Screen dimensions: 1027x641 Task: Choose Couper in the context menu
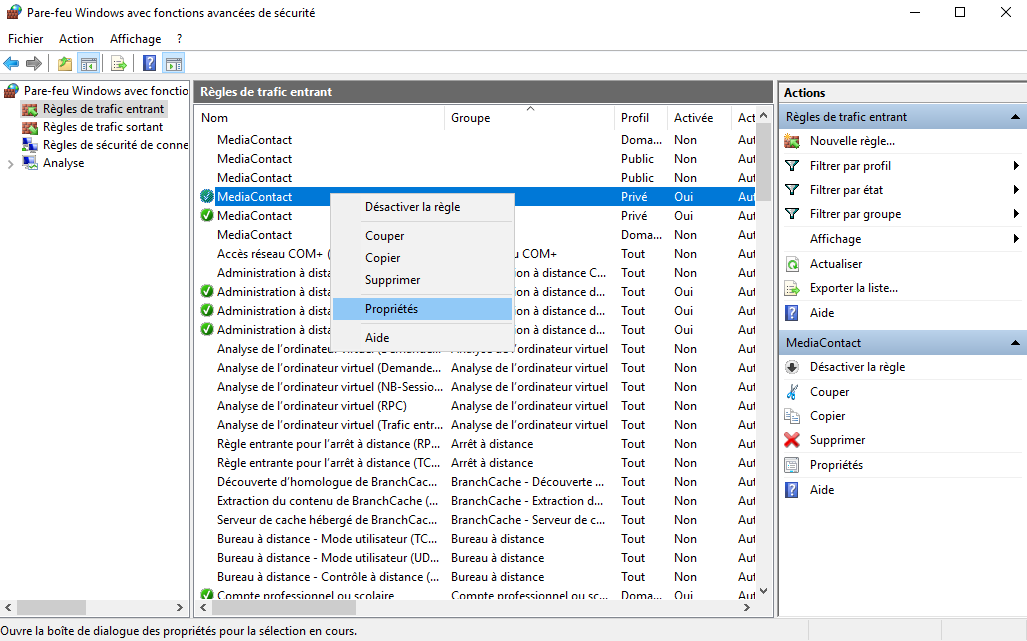point(422,236)
